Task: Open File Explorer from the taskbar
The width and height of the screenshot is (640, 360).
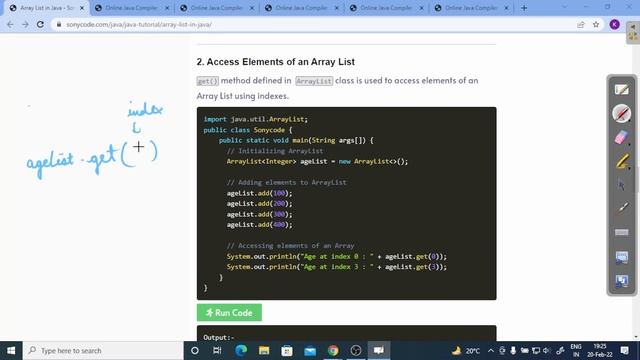Action: [x=264, y=351]
